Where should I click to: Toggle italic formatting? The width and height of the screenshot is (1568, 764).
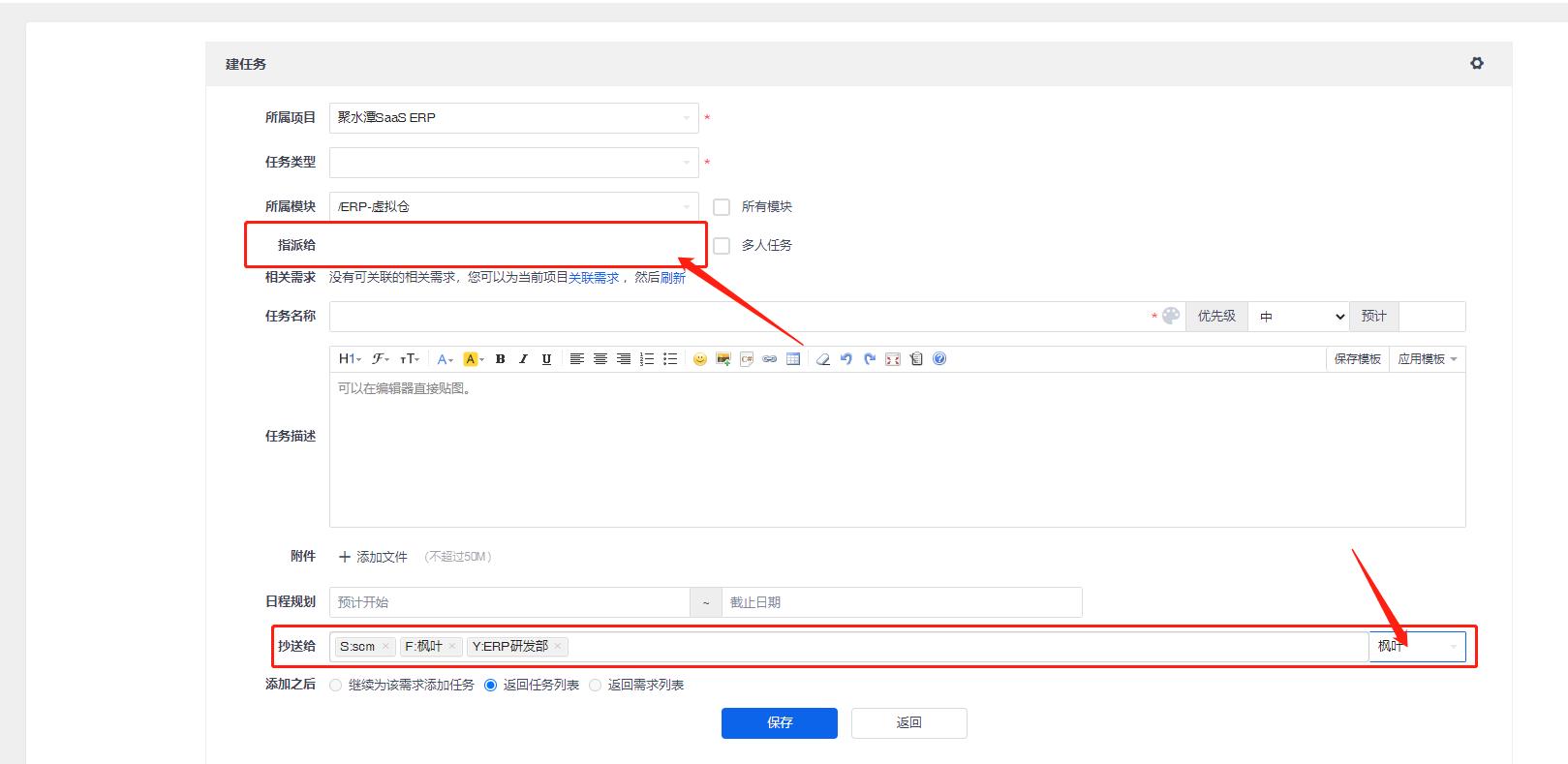coord(524,359)
